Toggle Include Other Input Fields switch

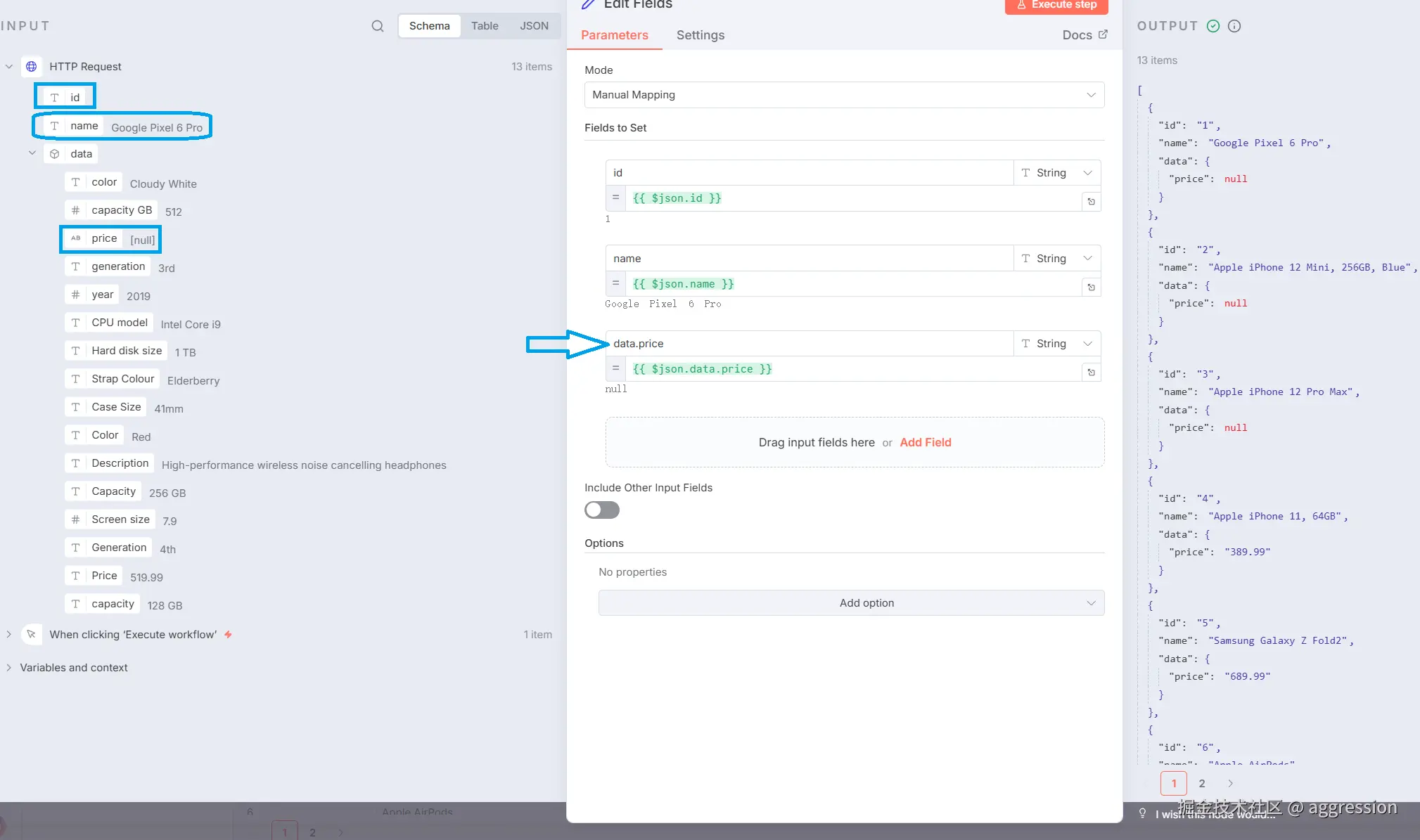[x=602, y=510]
